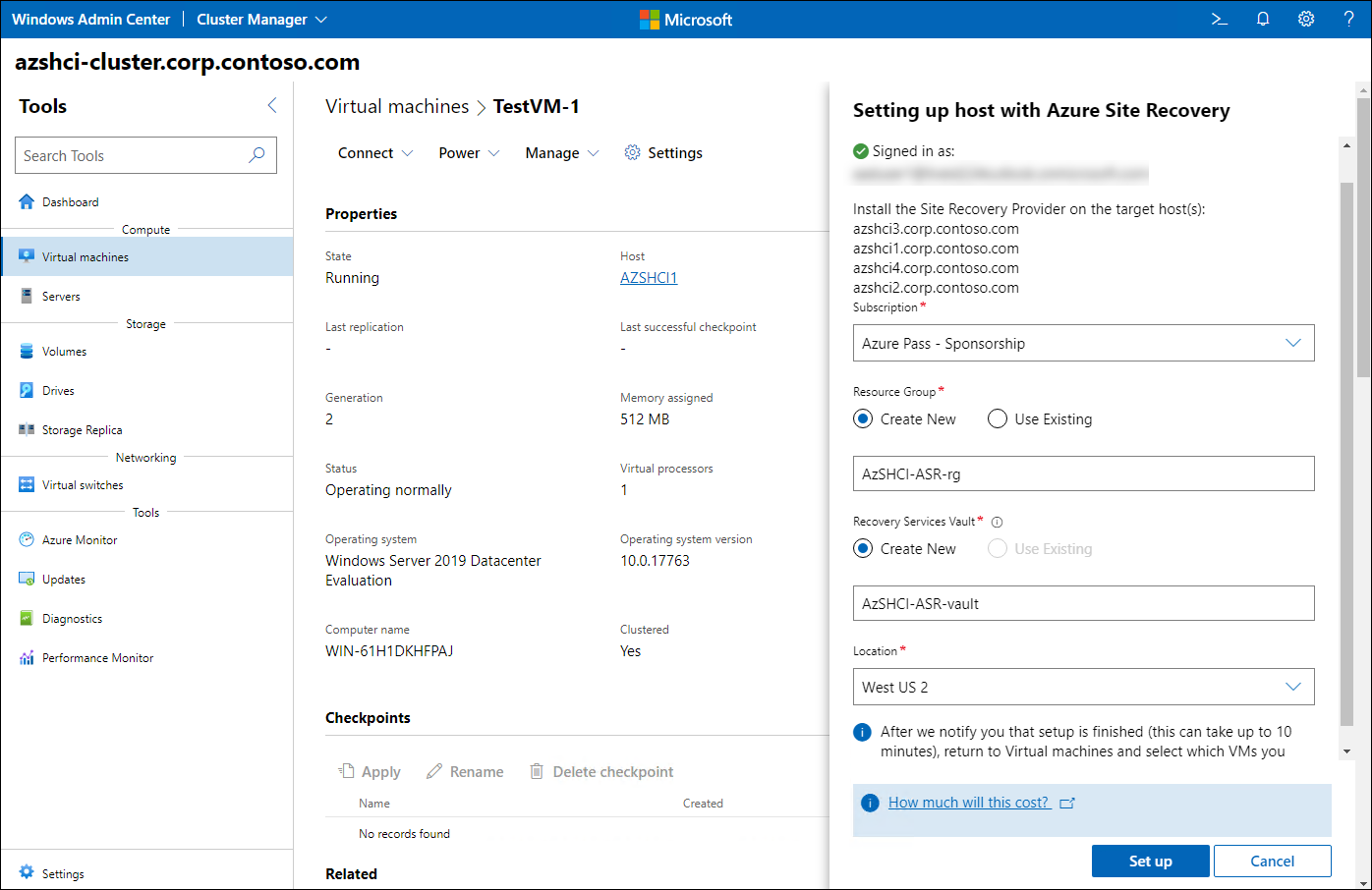The width and height of the screenshot is (1372, 890).
Task: Open the Location dropdown showing West US 2
Action: (x=1083, y=687)
